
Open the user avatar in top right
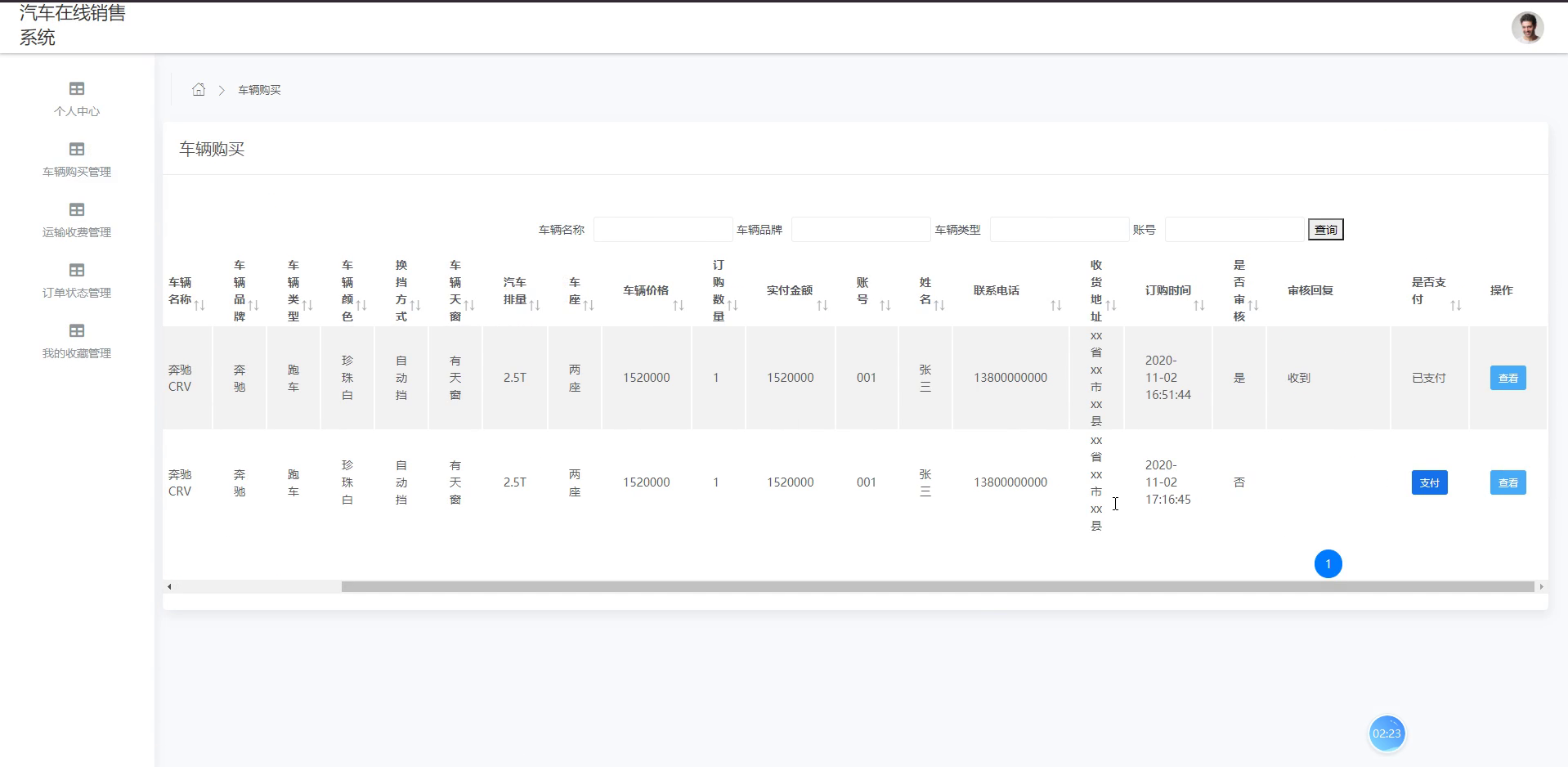[1527, 27]
